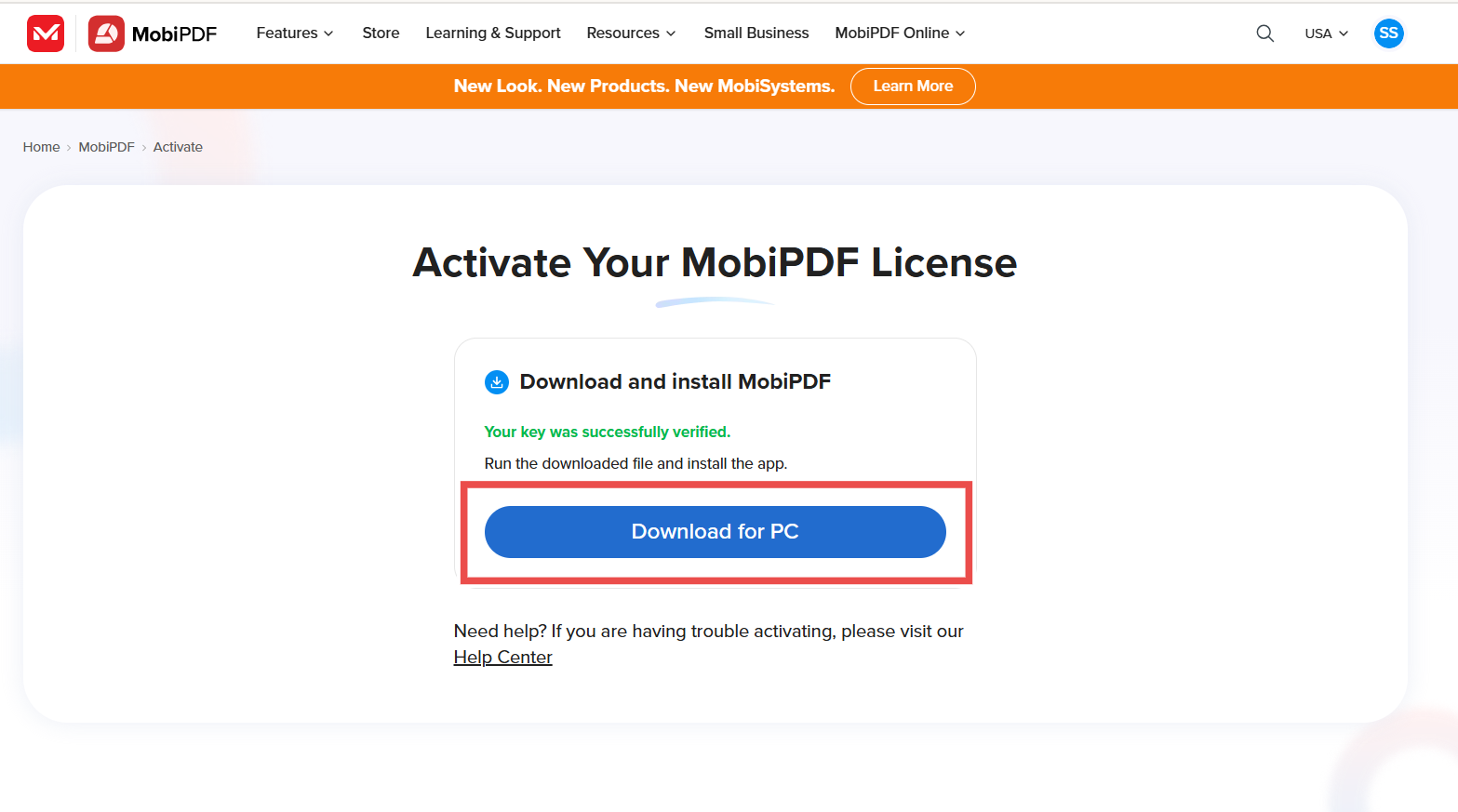Click the 'Your key was successfully verified.' text

[607, 433]
